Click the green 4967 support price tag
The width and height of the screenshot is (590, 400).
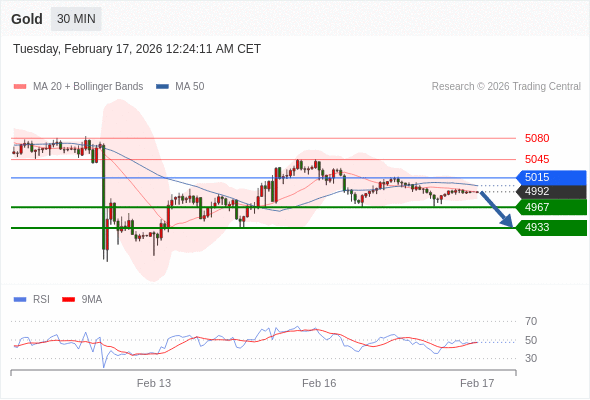coord(551,207)
